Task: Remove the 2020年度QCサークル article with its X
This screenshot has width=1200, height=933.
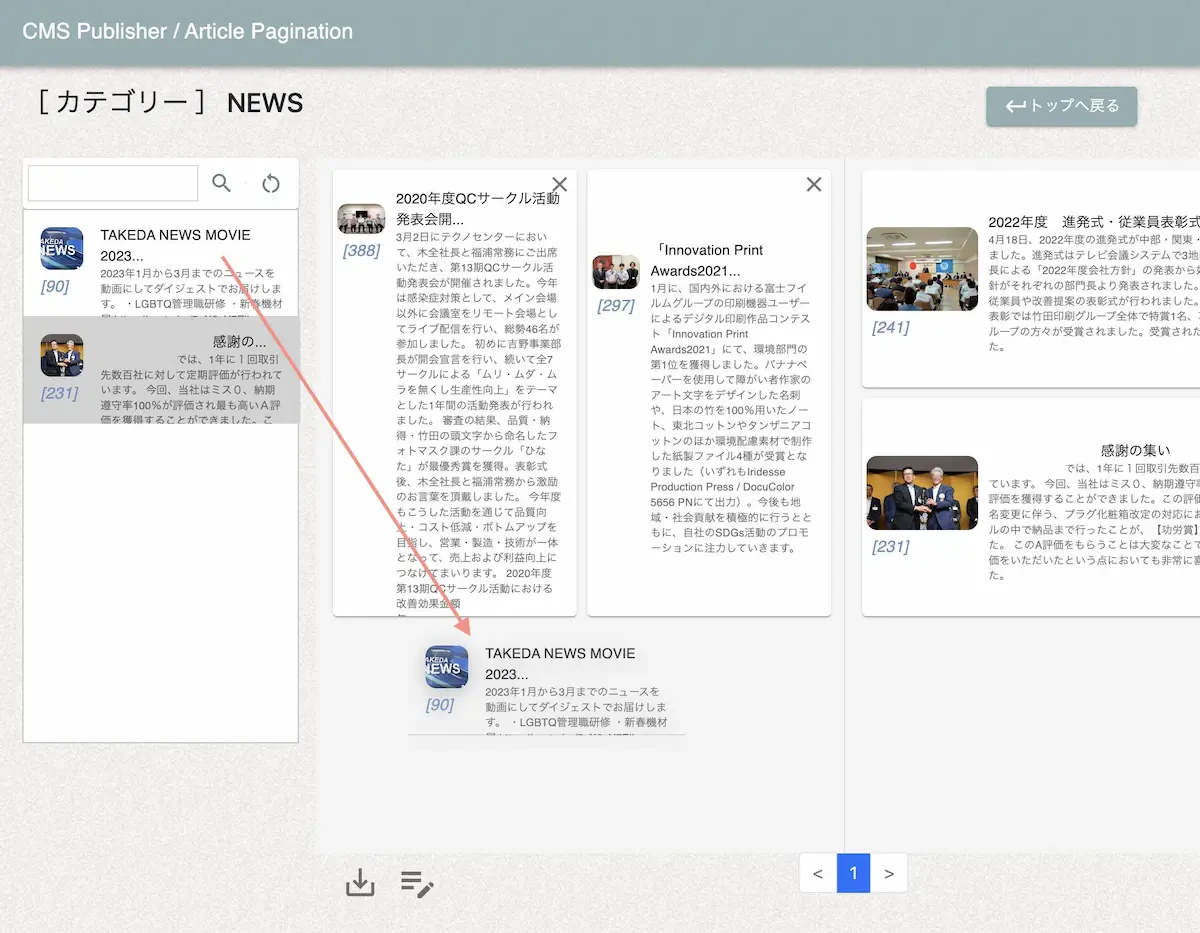Action: 559,184
